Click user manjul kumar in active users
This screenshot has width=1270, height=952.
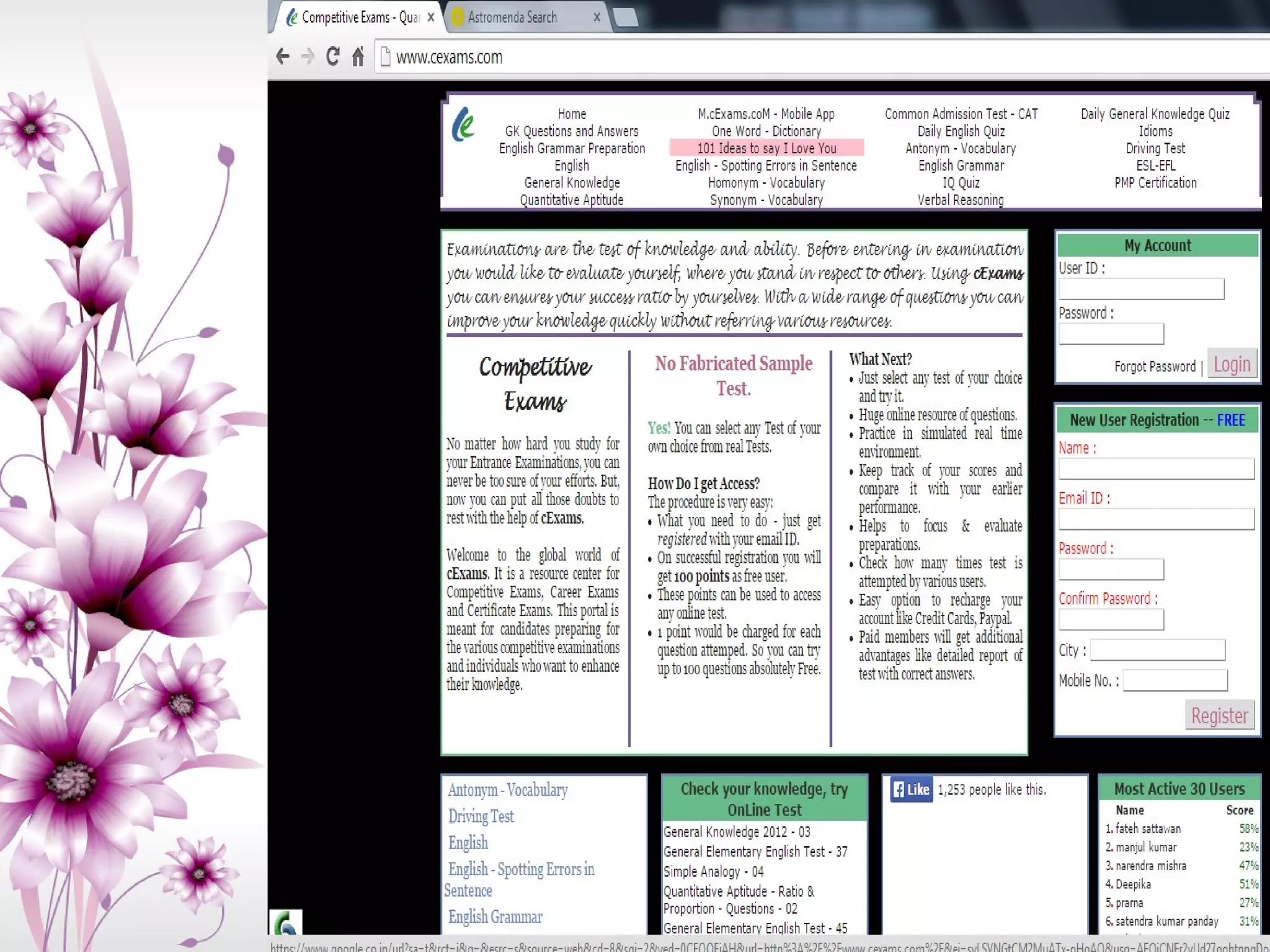coord(1145,847)
